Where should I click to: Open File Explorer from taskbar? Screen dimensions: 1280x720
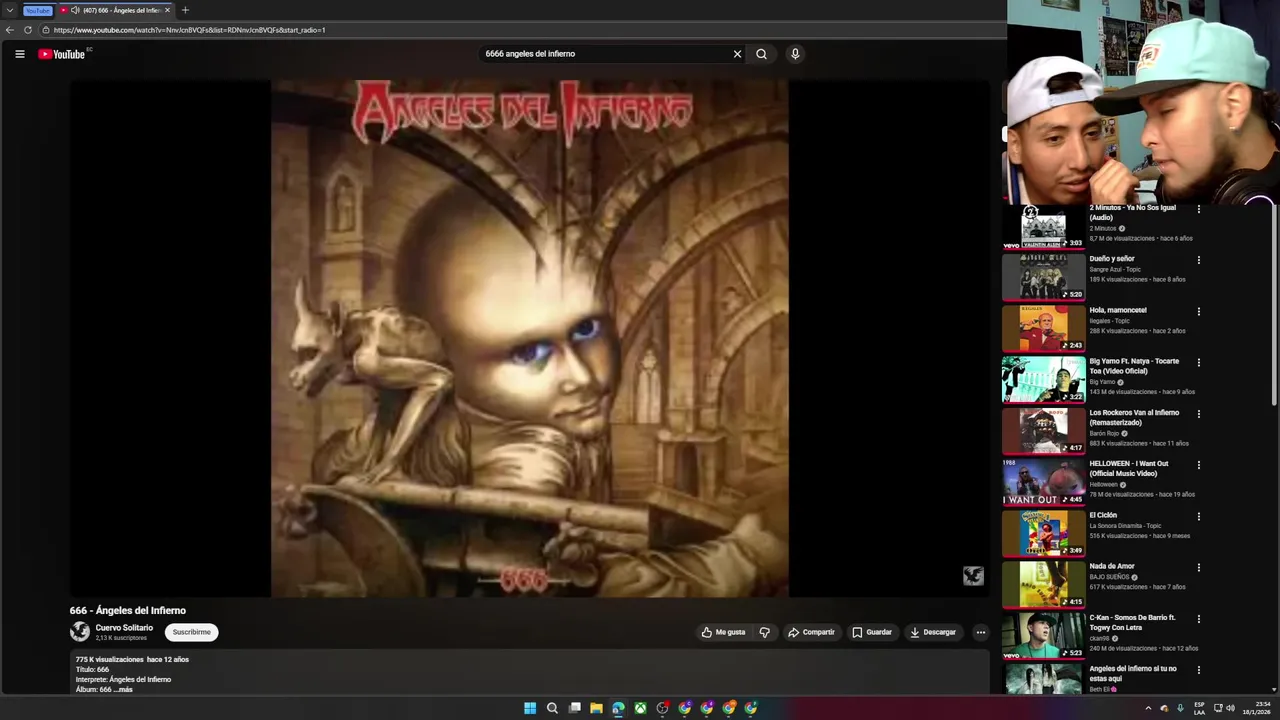tap(596, 708)
